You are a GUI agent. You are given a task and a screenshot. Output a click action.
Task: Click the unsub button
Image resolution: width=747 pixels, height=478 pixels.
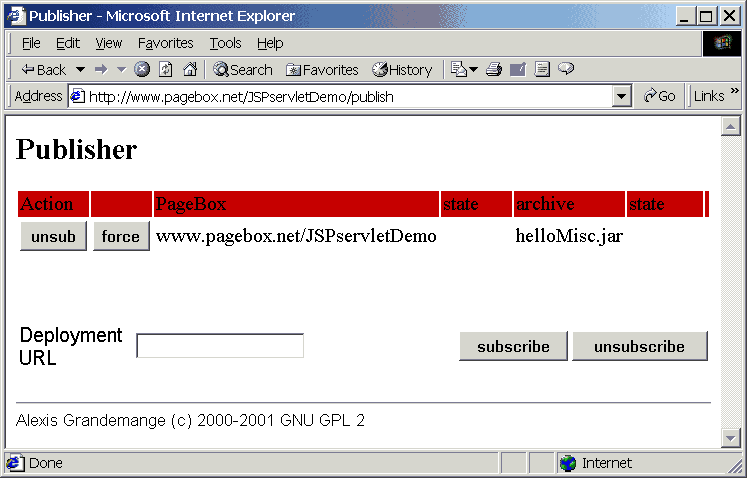click(53, 236)
